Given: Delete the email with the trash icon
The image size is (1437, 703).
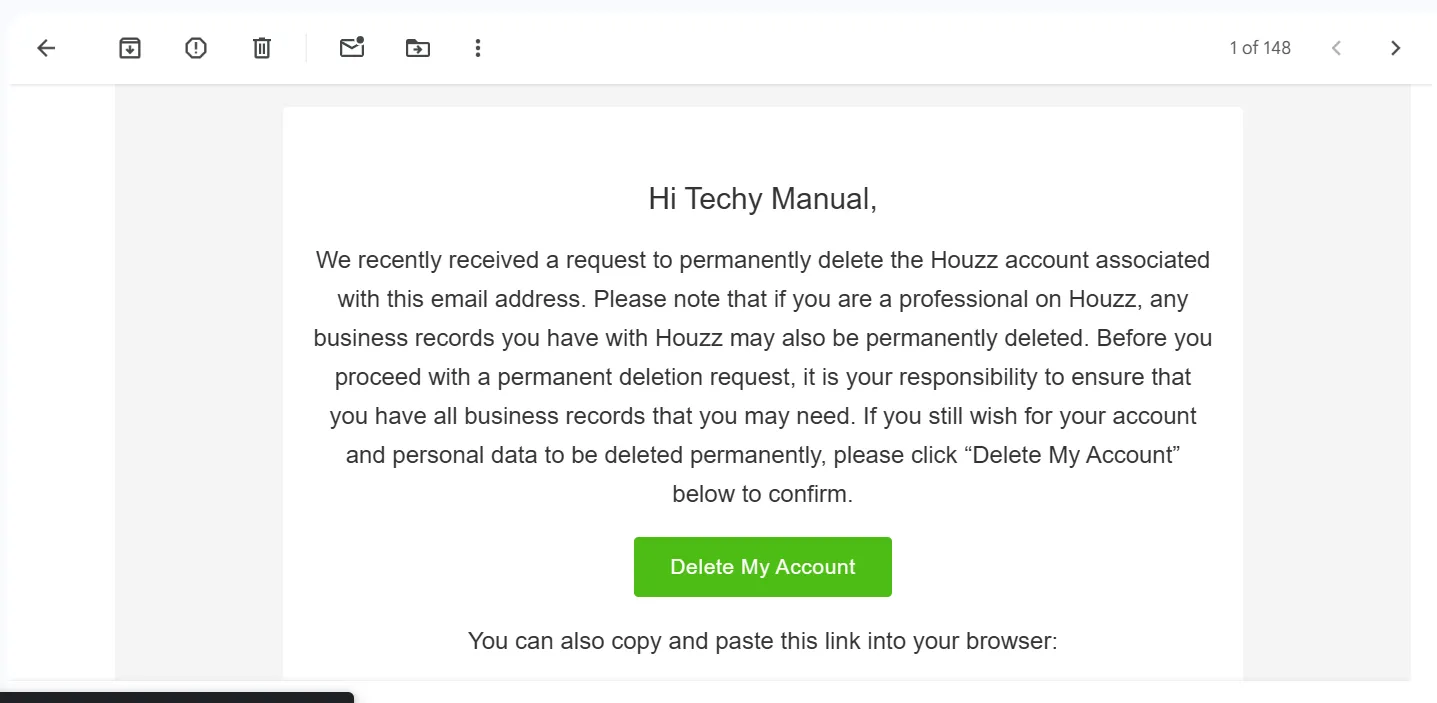Looking at the screenshot, I should tap(261, 47).
